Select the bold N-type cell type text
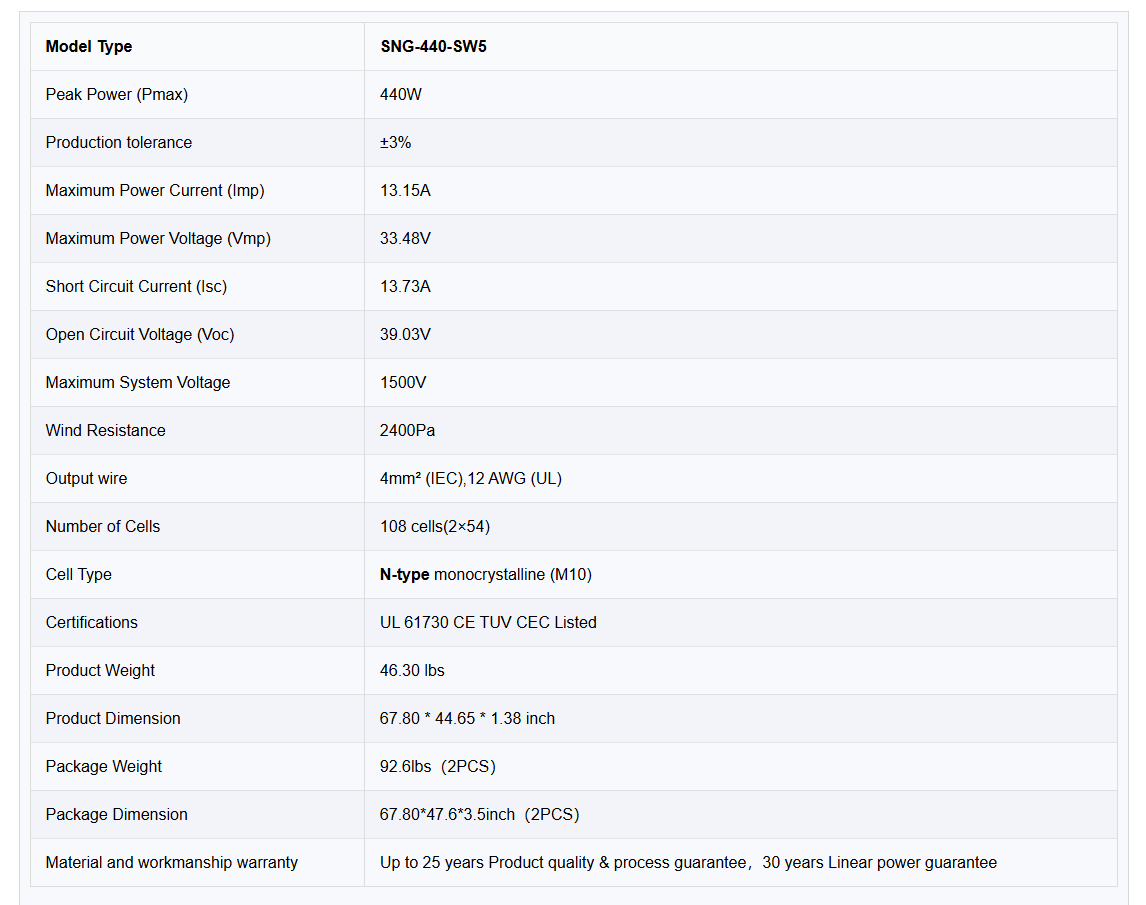Screen dimensions: 1146x905 click(404, 574)
